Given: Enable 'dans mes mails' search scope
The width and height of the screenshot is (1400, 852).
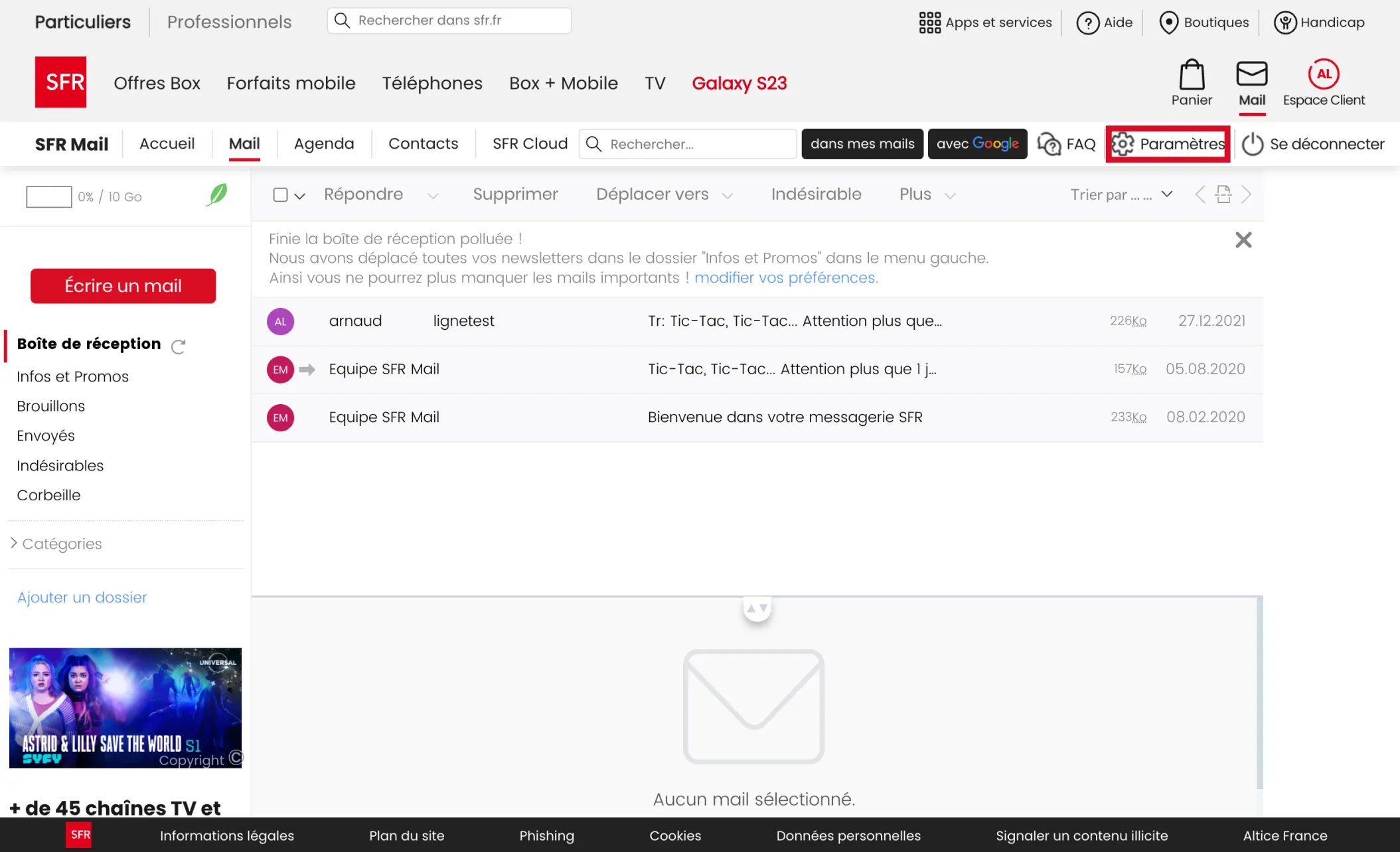Looking at the screenshot, I should [862, 143].
